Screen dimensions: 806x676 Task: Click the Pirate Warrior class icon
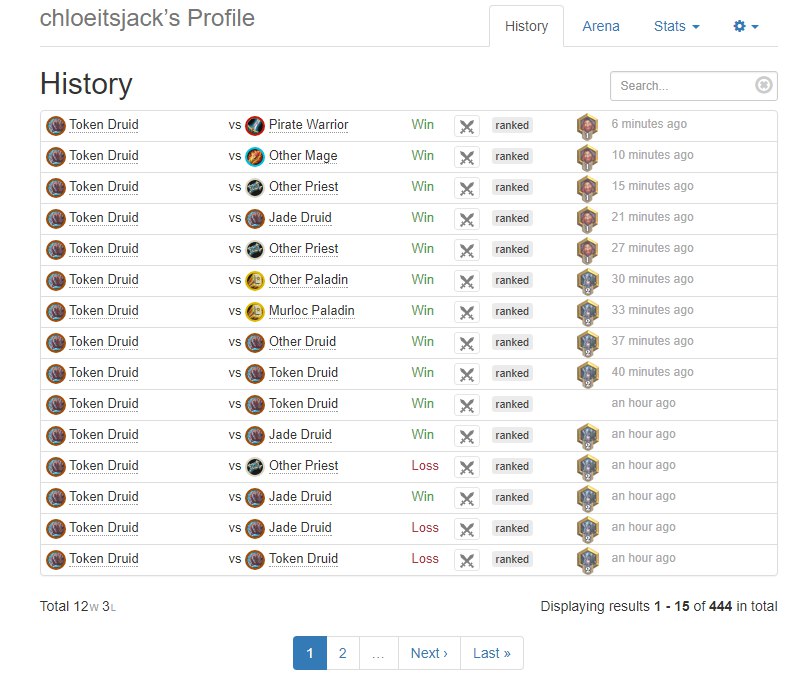point(255,125)
